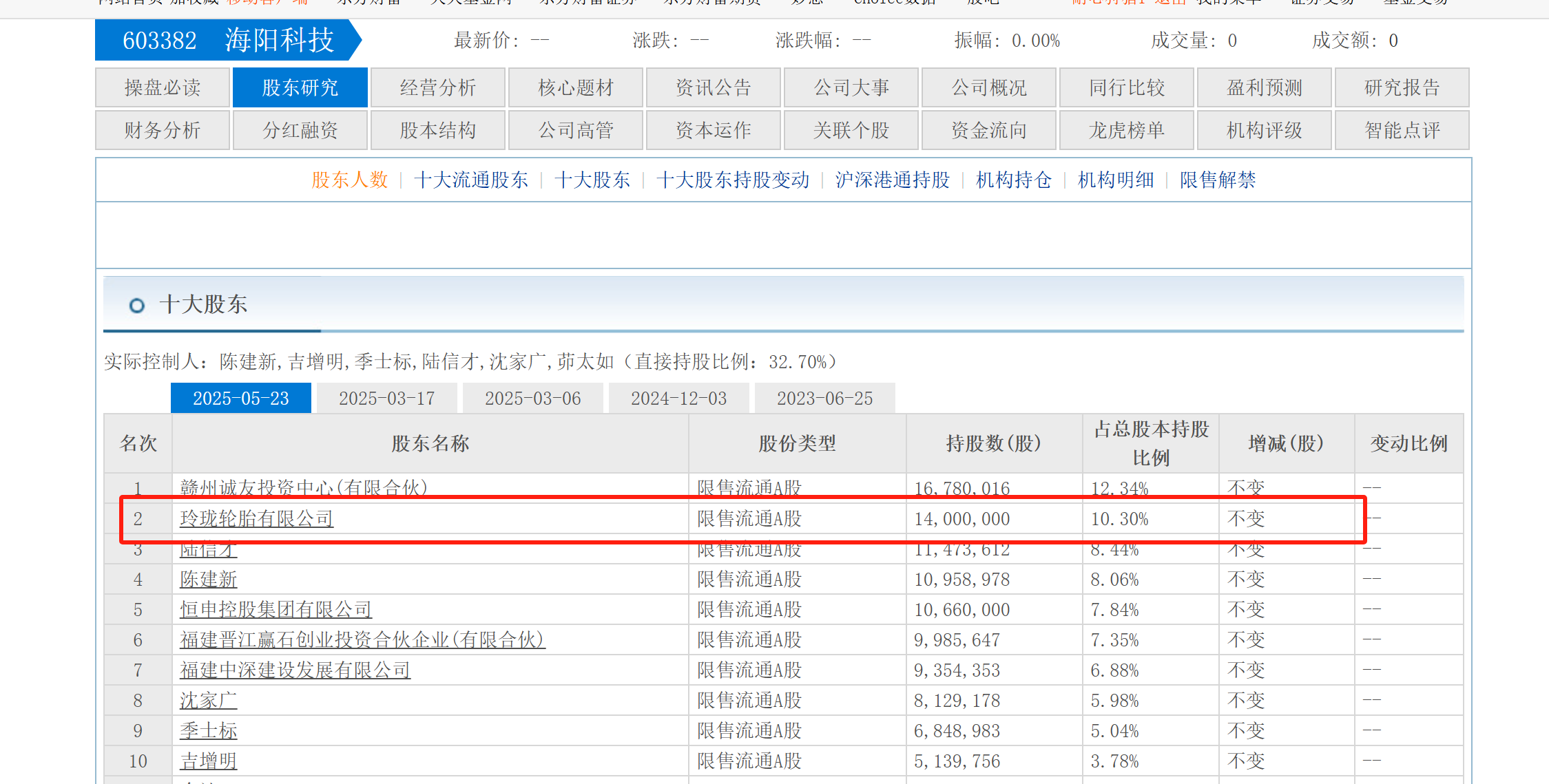The width and height of the screenshot is (1549, 784).
Task: Open the 公司概况 tab
Action: coord(989,87)
